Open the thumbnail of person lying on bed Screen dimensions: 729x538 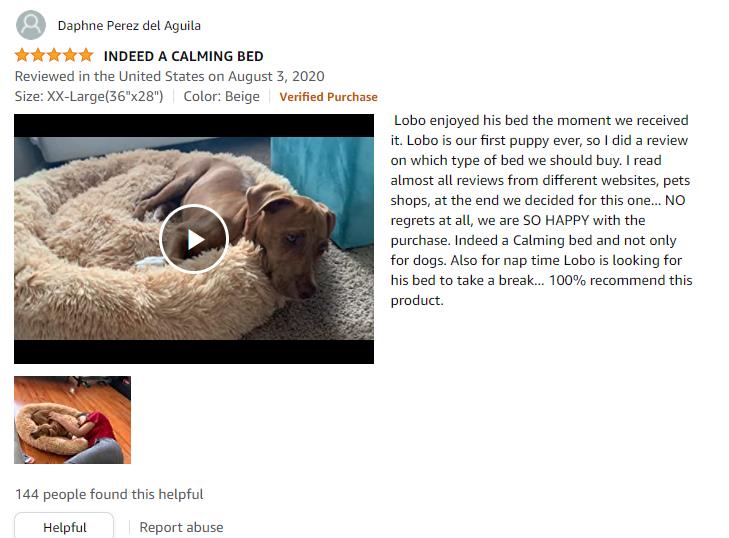73,420
